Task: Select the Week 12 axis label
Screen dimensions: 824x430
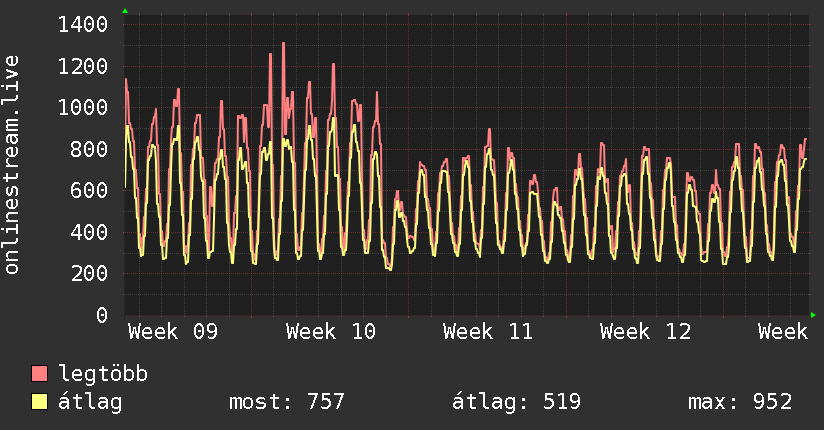Action: (x=645, y=332)
